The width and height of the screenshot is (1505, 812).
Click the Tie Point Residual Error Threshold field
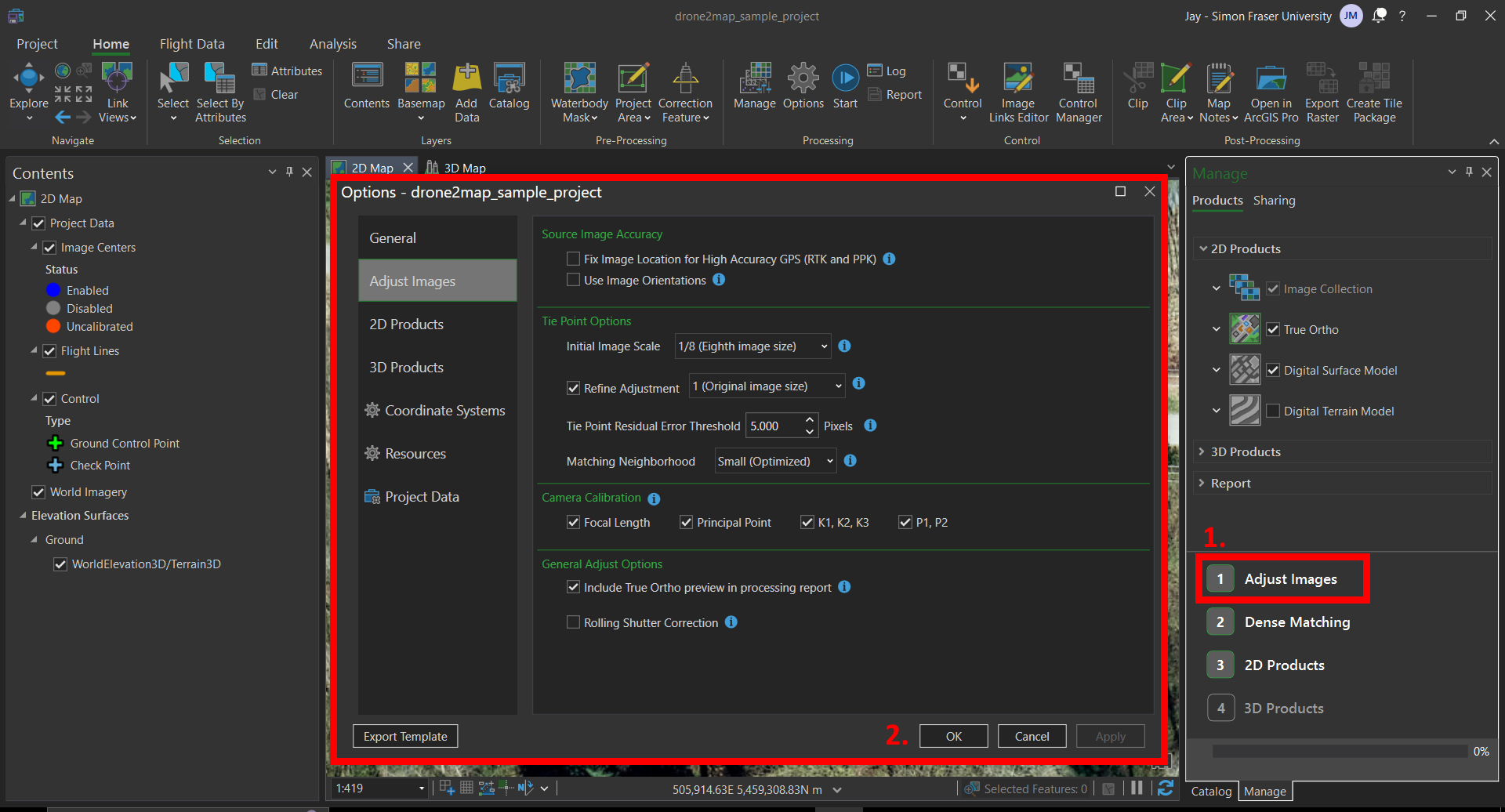tap(774, 426)
